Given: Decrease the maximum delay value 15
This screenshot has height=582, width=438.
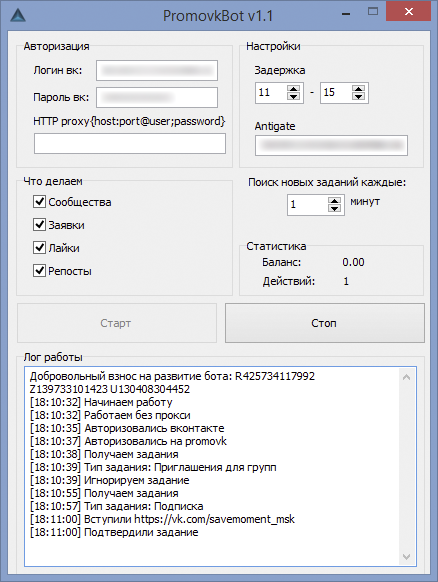Looking at the screenshot, I should [358, 97].
